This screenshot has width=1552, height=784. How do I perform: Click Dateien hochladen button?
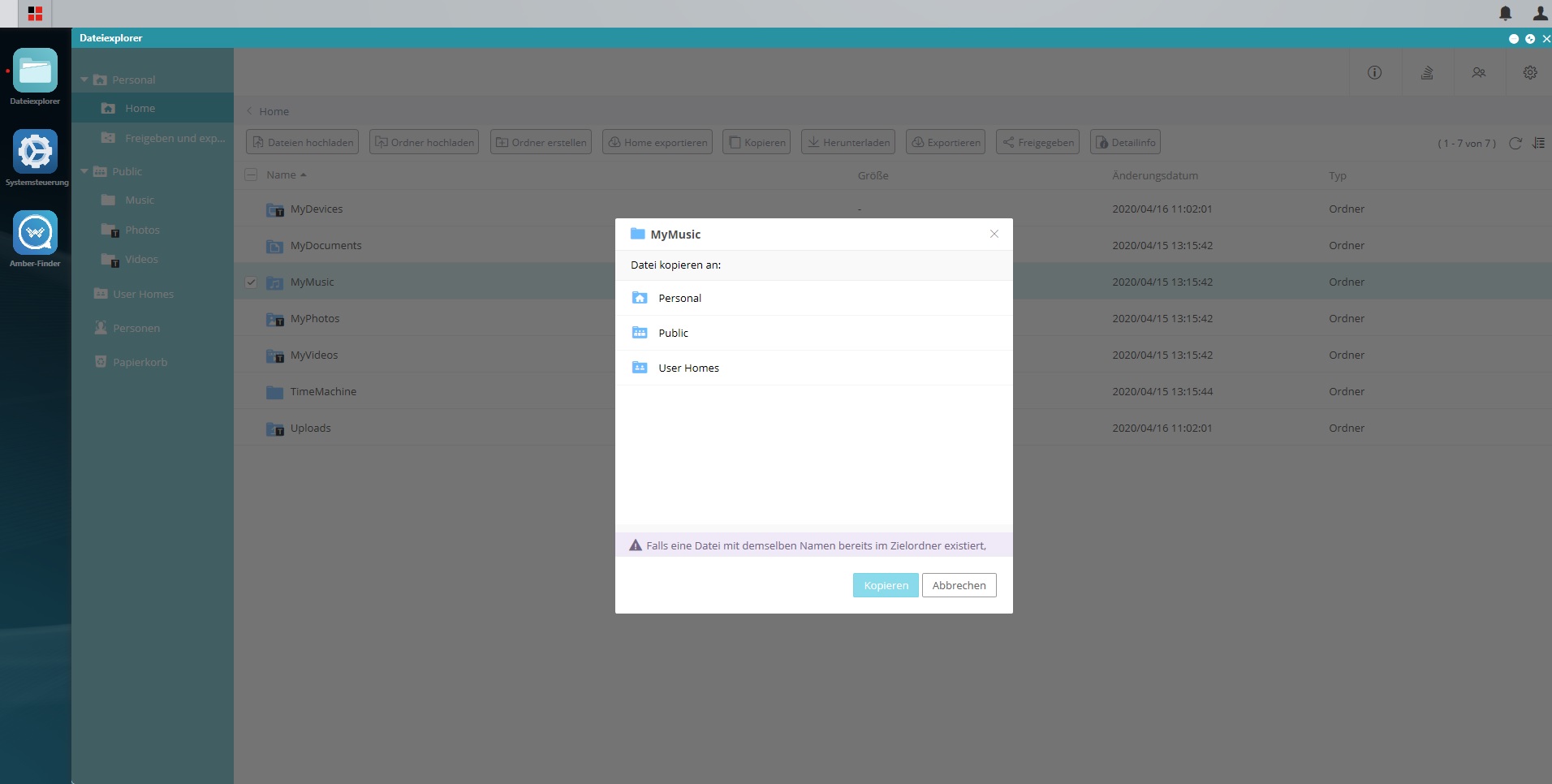pos(302,142)
